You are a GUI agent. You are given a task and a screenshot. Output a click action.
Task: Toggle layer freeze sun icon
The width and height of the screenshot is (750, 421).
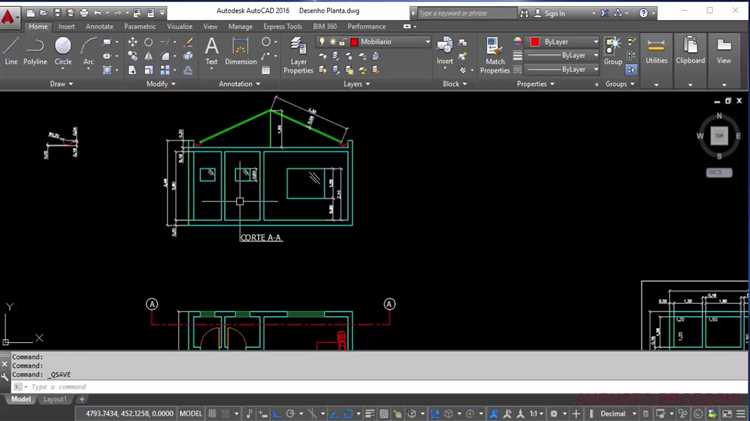[x=333, y=42]
